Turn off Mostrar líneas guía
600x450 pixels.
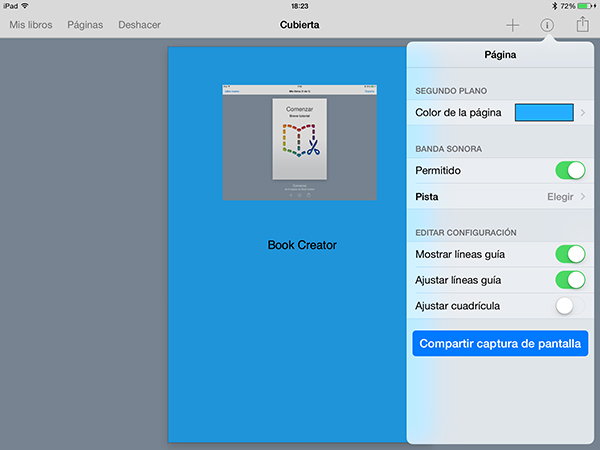pyautogui.click(x=570, y=254)
